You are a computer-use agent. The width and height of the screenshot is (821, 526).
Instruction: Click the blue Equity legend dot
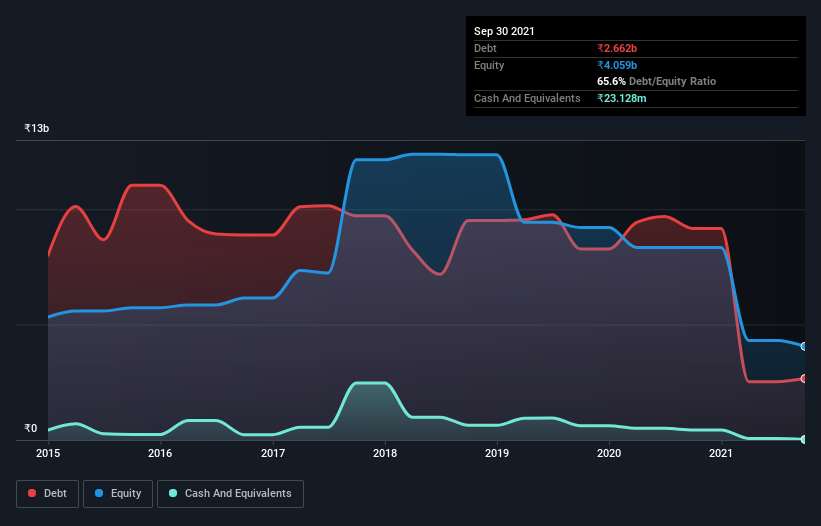[99, 493]
